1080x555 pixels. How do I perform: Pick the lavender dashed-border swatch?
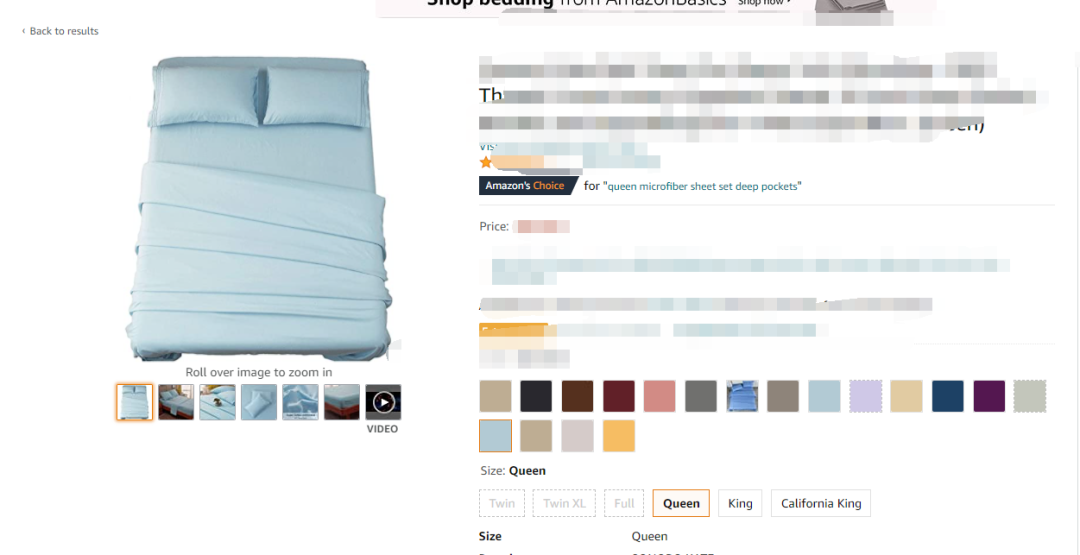pyautogui.click(x=865, y=396)
